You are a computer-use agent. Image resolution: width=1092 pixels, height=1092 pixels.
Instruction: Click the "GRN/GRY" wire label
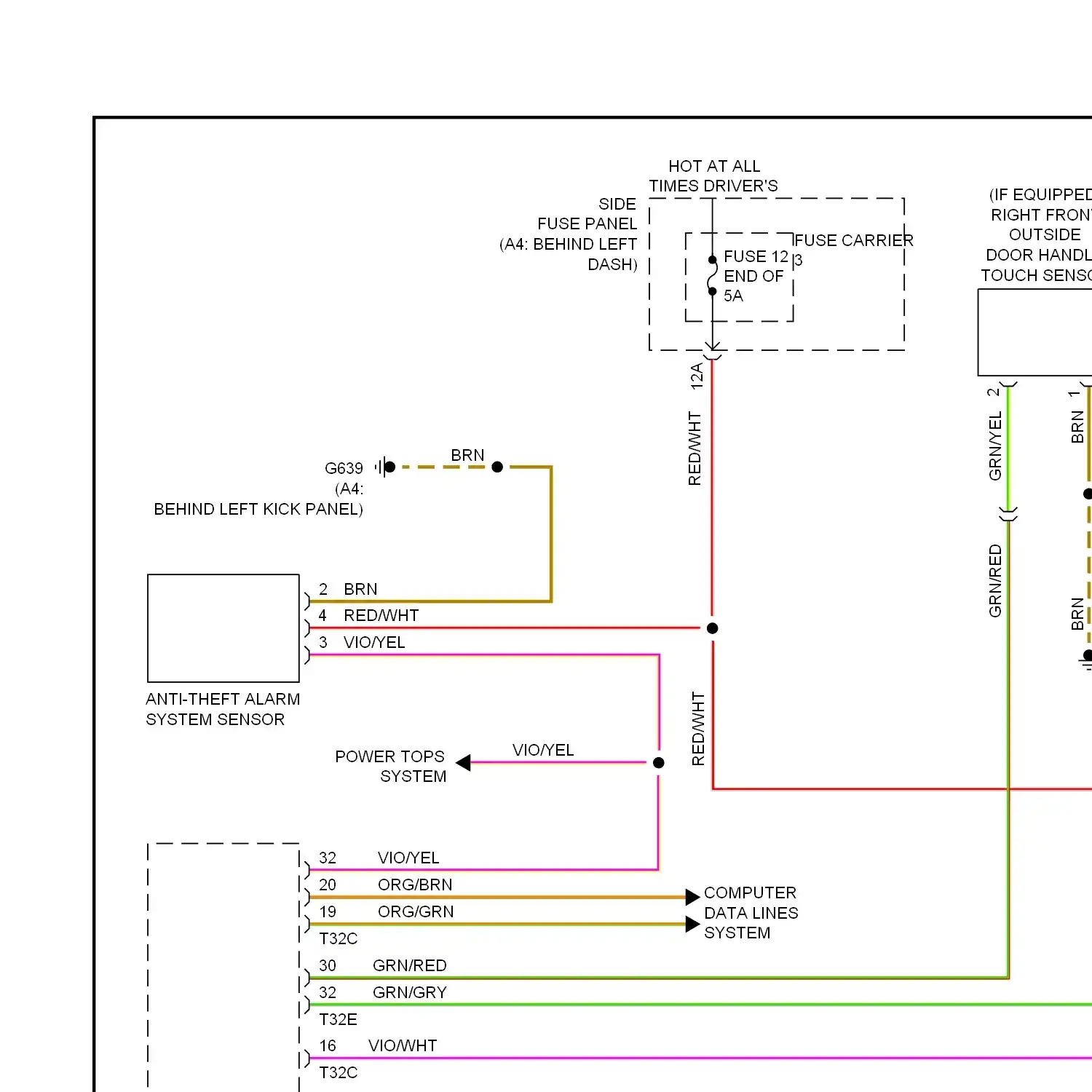pos(410,992)
